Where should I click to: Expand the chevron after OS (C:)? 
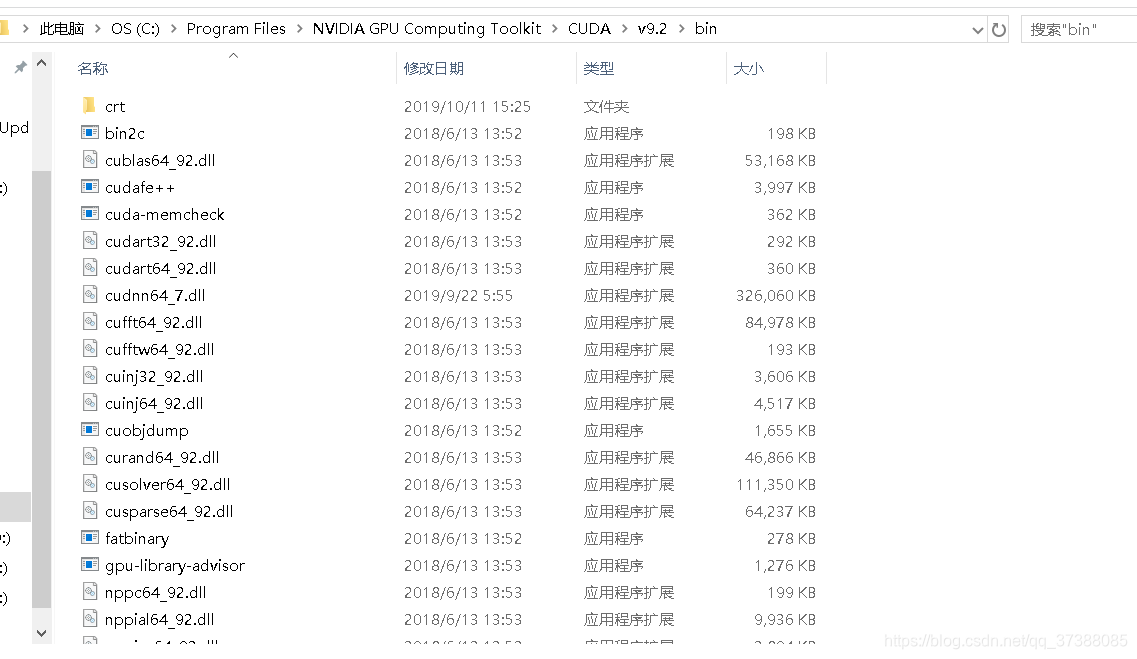coord(173,29)
